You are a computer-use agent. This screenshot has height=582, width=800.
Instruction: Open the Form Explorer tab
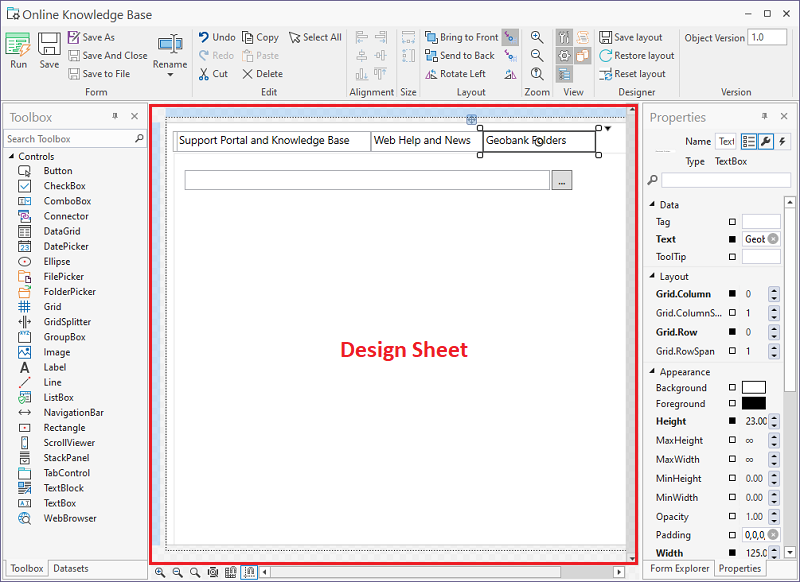(680, 568)
